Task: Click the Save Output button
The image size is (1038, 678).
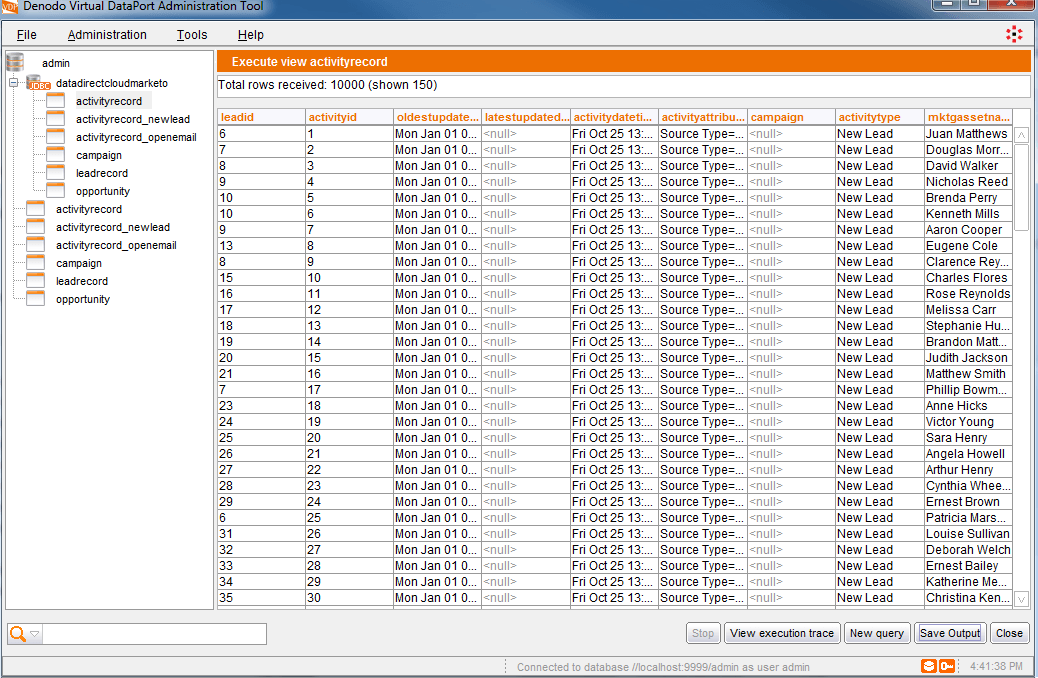Action: pos(949,633)
